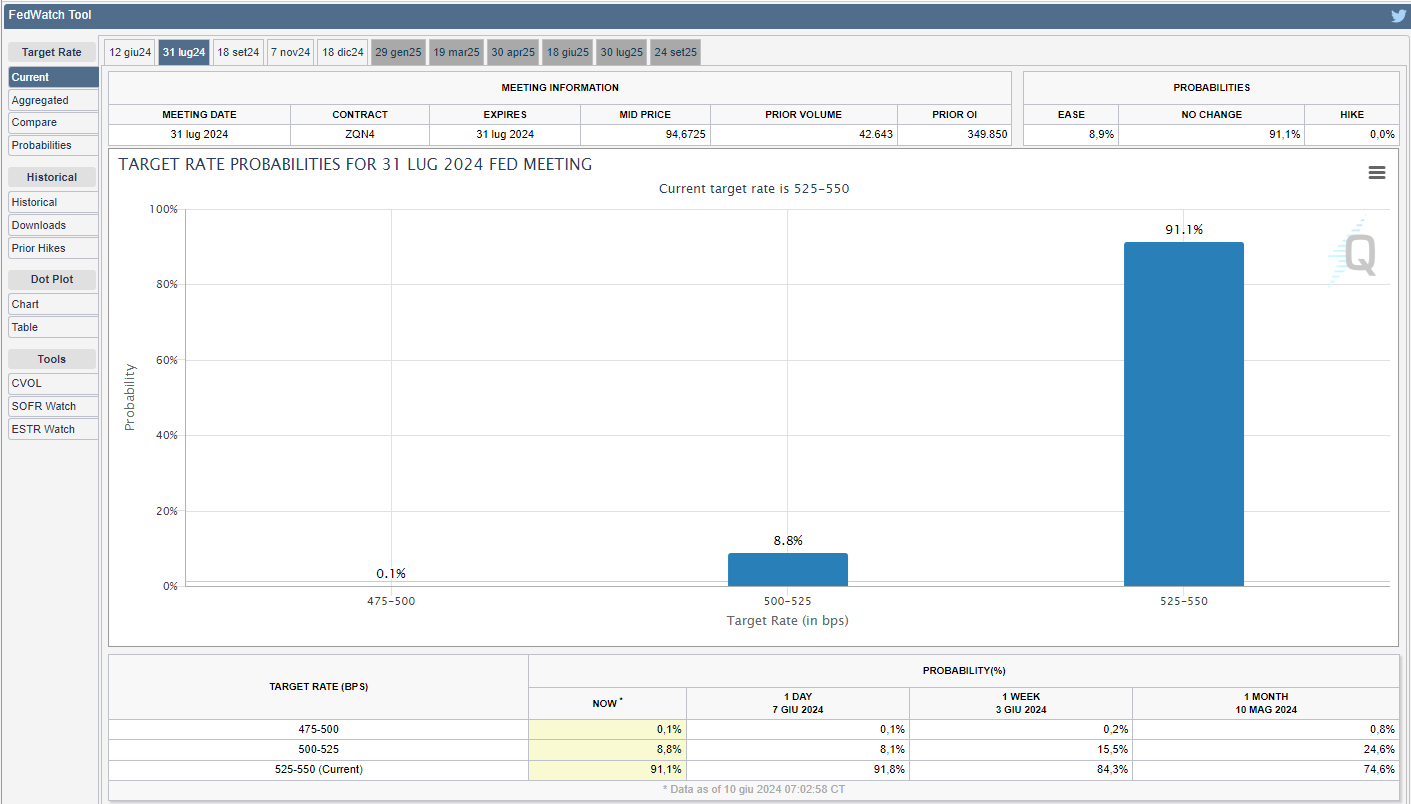Open the 24 set25 meeting tab
Image resolution: width=1411 pixels, height=804 pixels.
coord(675,52)
